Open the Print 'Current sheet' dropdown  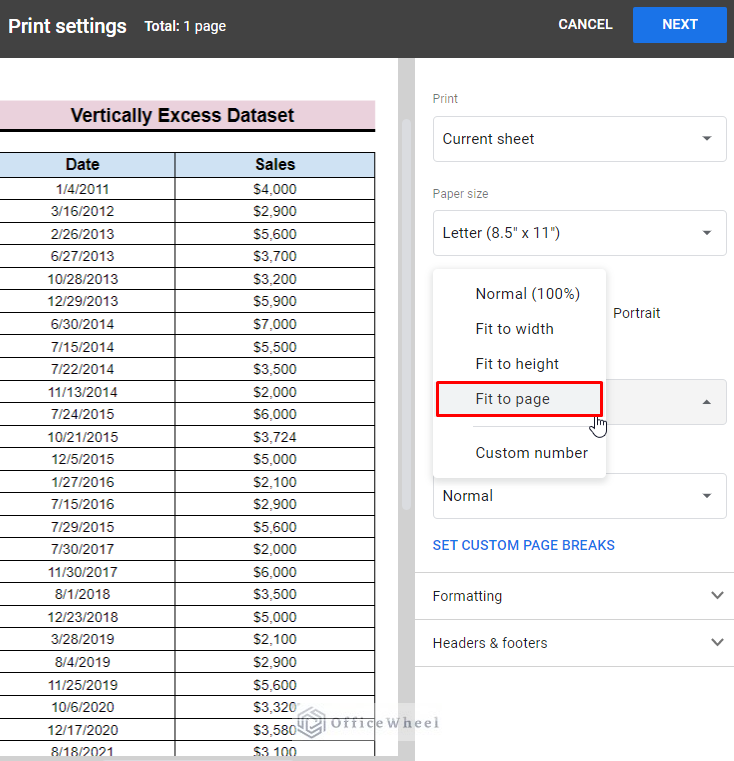click(x=579, y=139)
